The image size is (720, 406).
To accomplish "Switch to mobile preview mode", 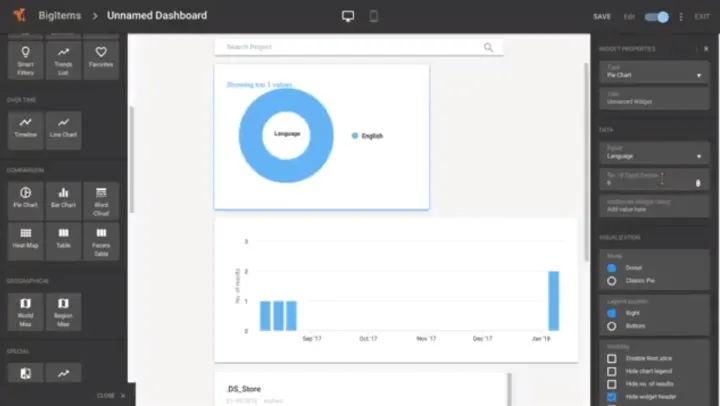I will 374,16.
